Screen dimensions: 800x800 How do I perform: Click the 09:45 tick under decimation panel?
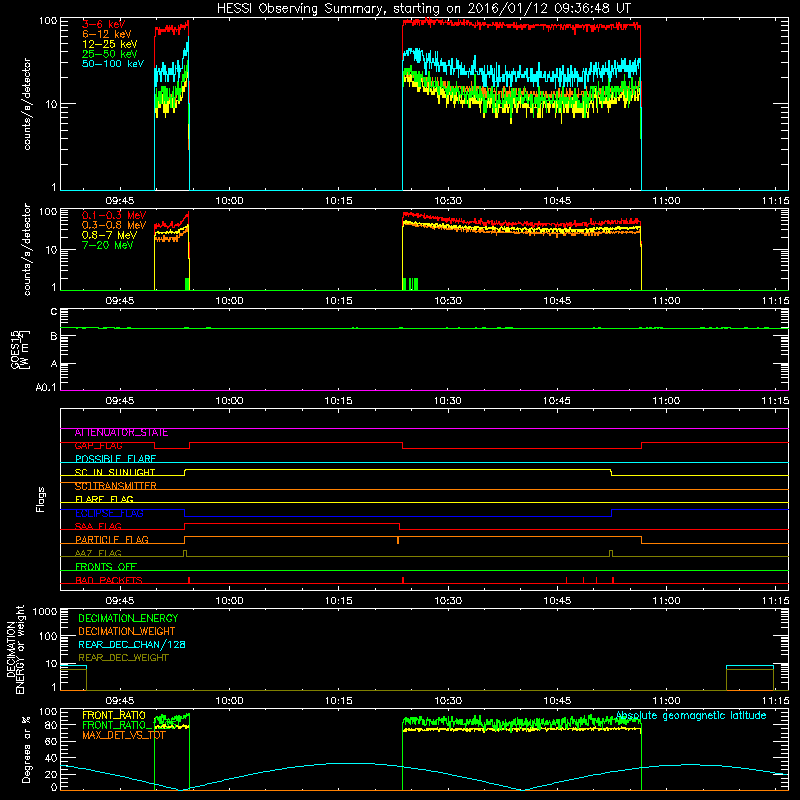[119, 701]
